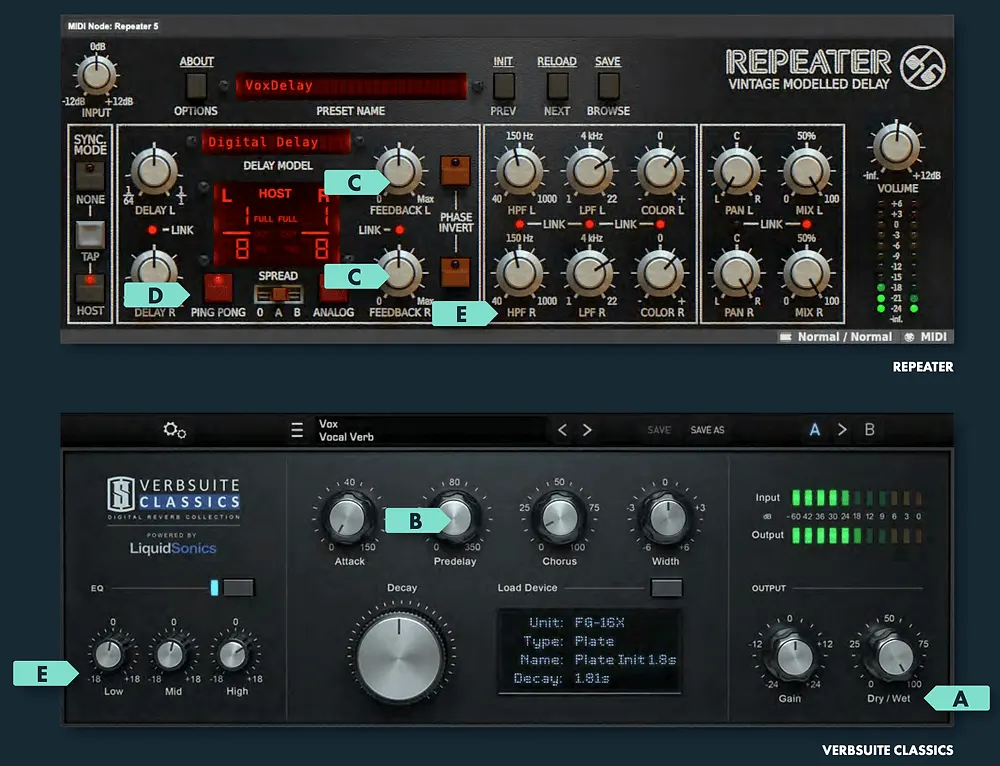Click the LPF L knob

pos(590,171)
